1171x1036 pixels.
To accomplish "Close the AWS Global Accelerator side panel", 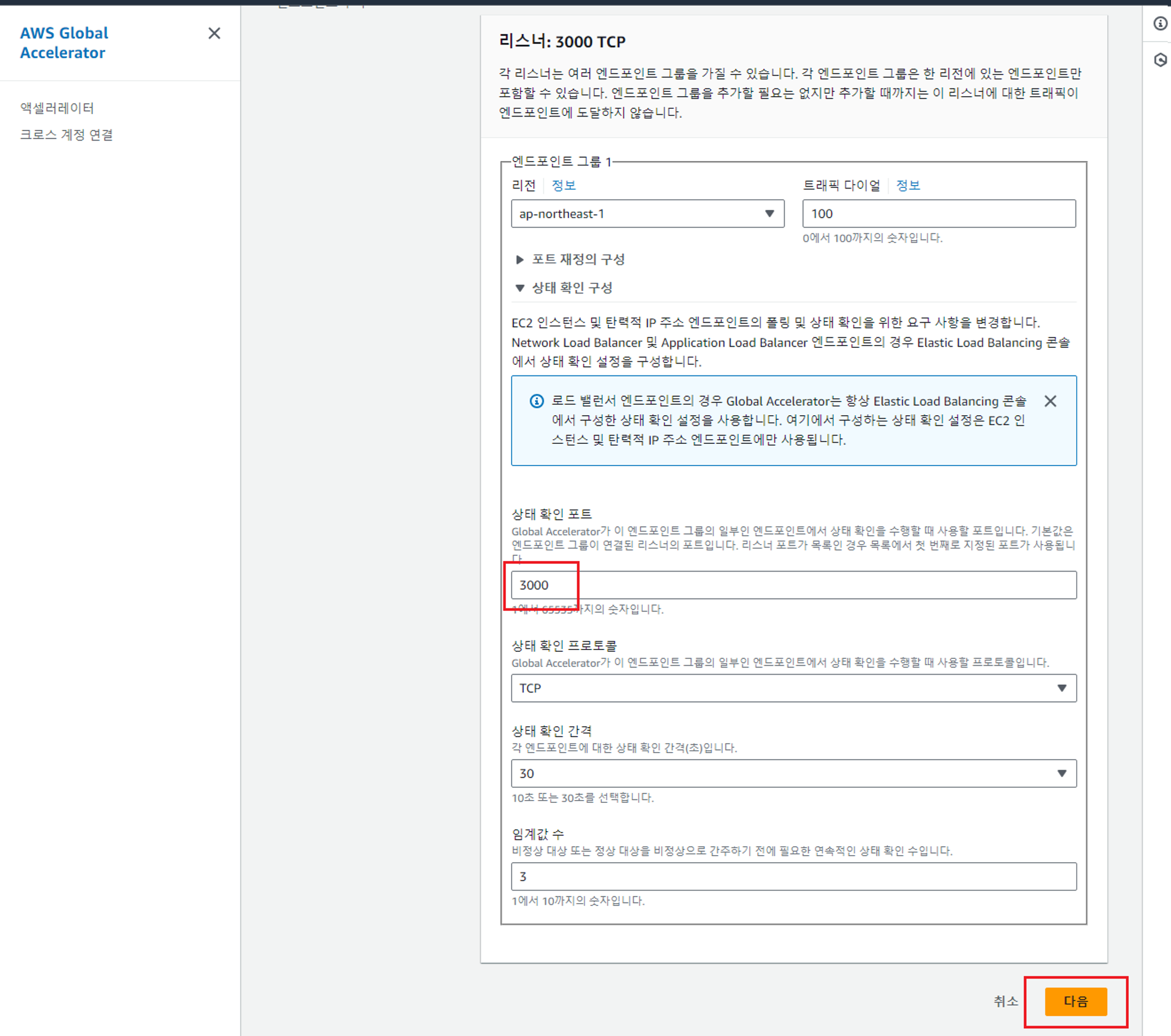I will (214, 33).
